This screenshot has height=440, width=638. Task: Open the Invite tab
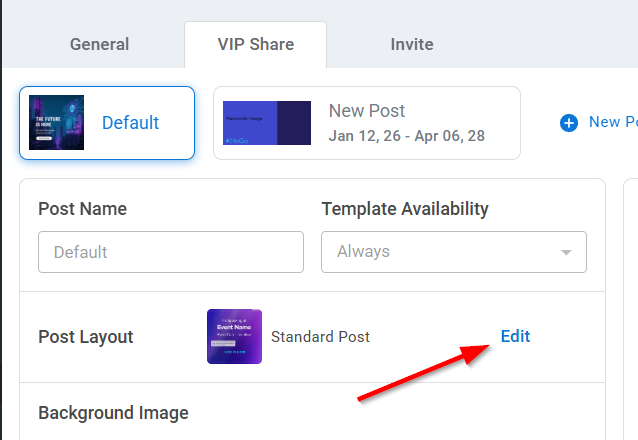412,44
